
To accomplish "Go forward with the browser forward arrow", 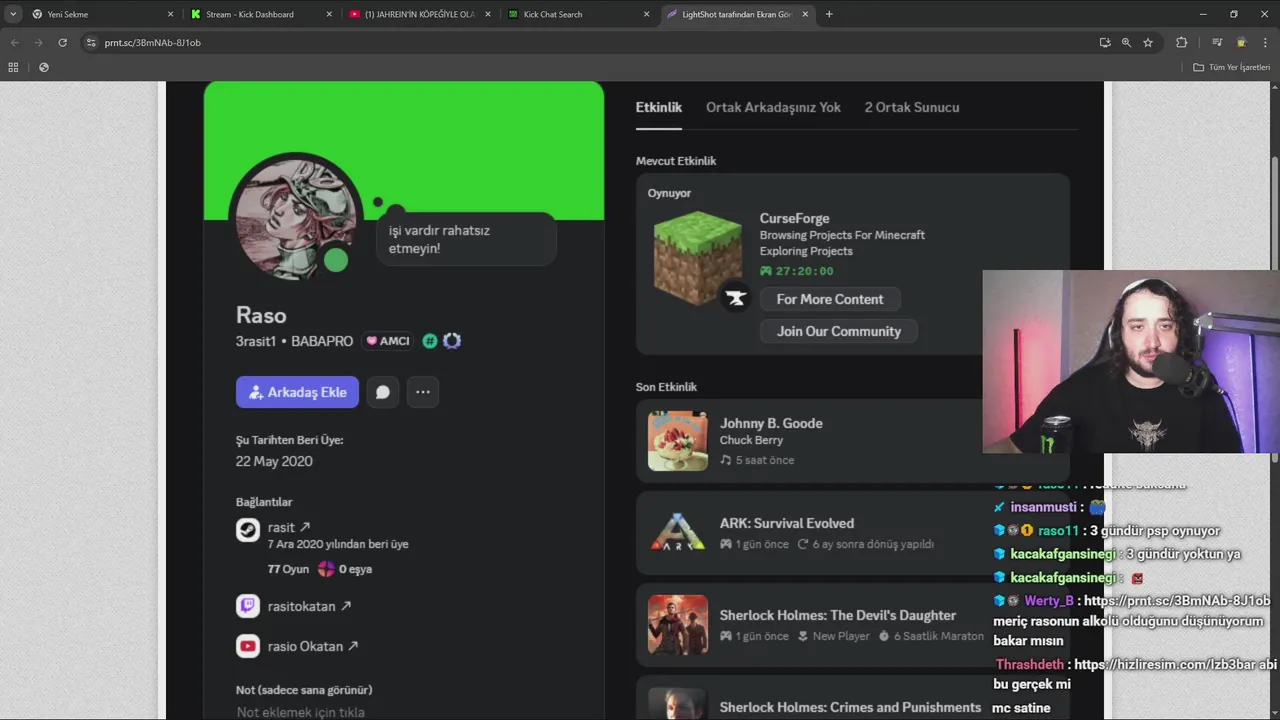I will [38, 43].
